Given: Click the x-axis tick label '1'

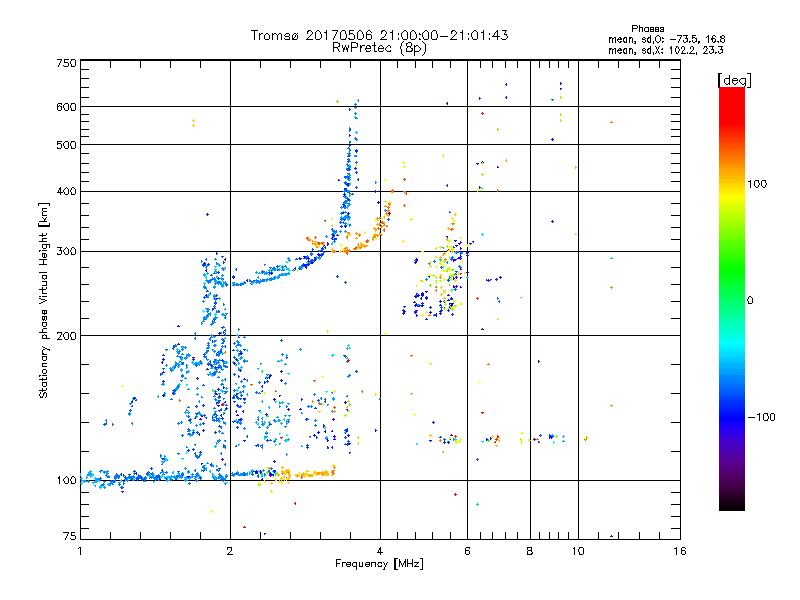Looking at the screenshot, I should [80, 551].
